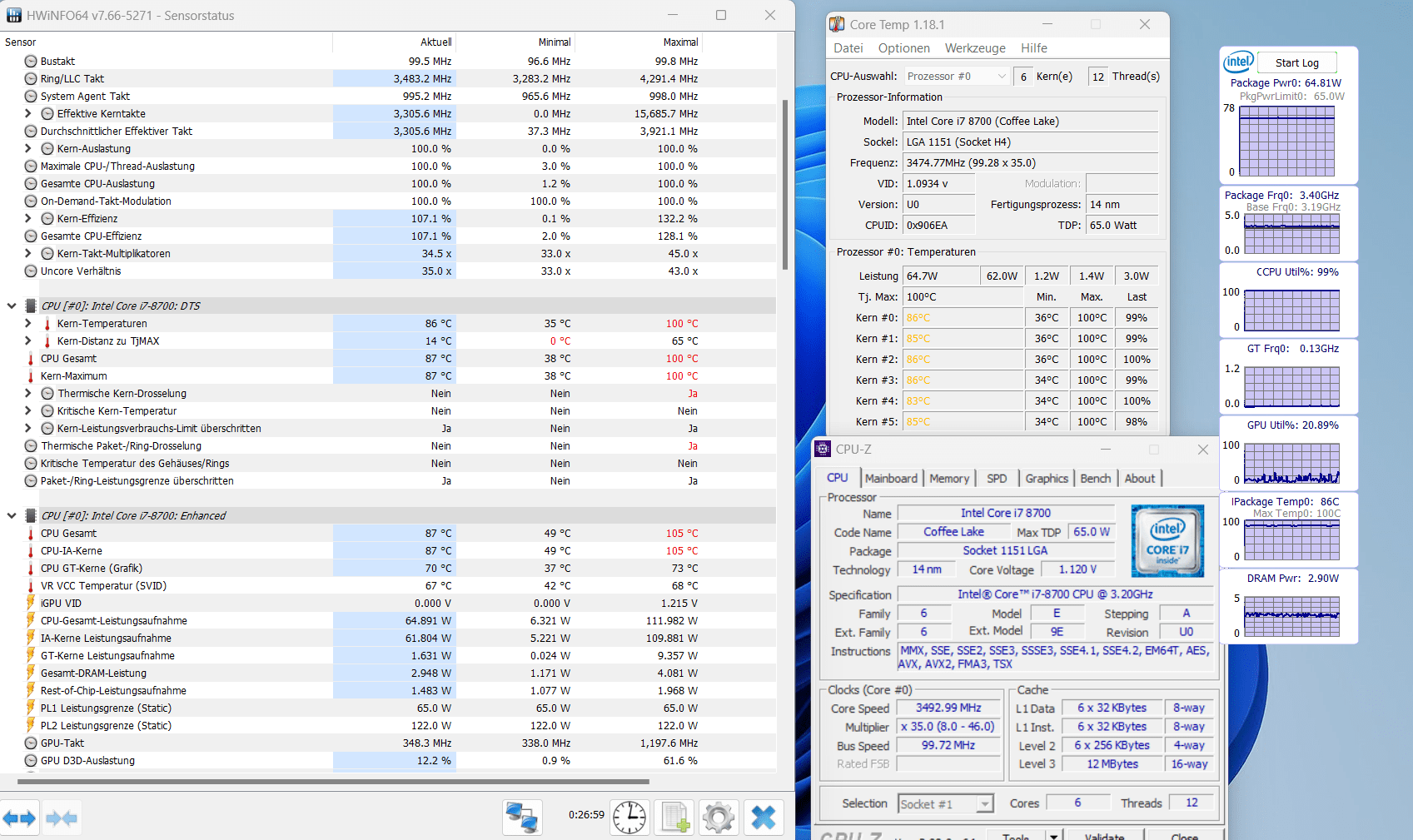Click HWiNFO blue X close-sensors icon
1413x840 pixels.
pos(764,818)
